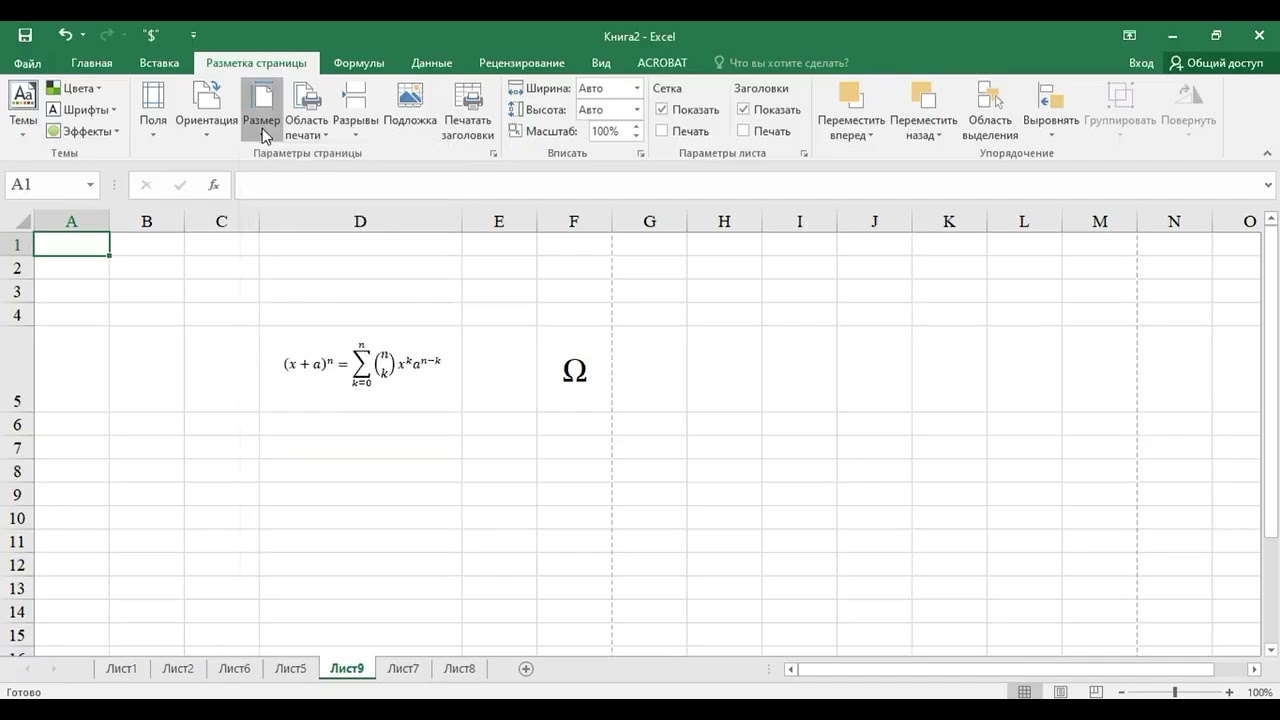Click the binomial formula equation object
The image size is (1280, 720).
click(362, 364)
